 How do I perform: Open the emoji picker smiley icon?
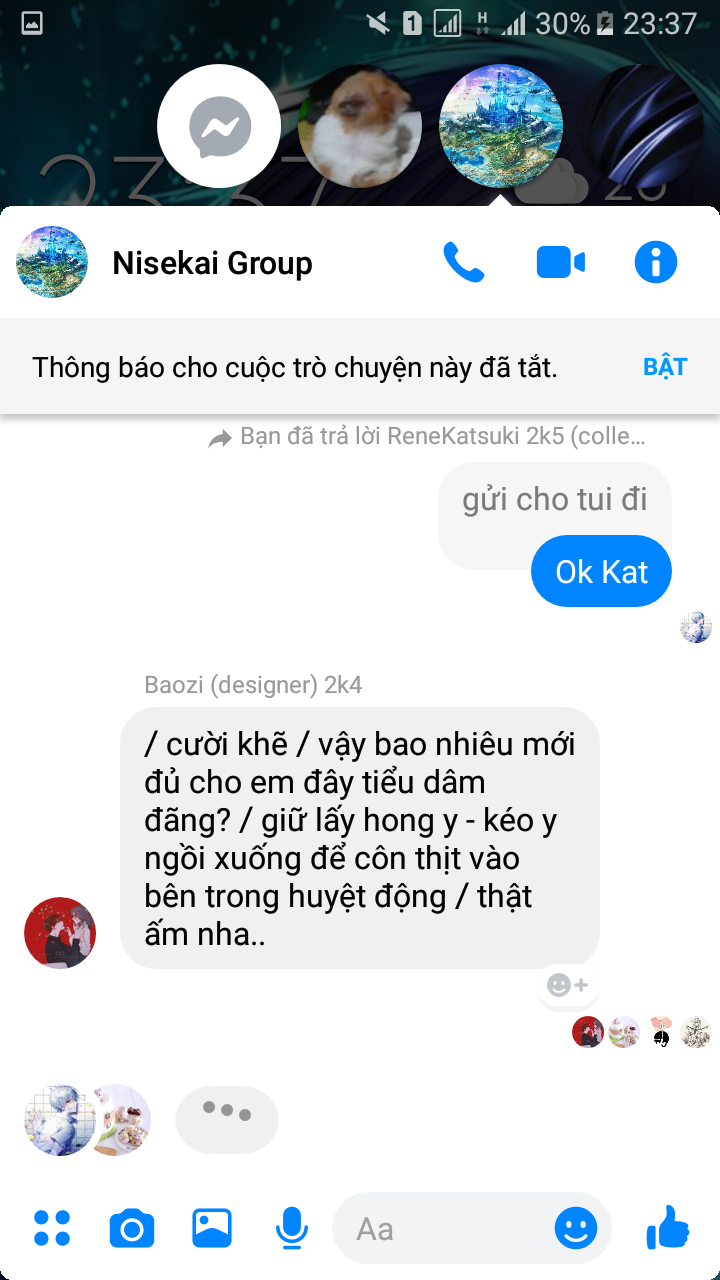pyautogui.click(x=576, y=1228)
